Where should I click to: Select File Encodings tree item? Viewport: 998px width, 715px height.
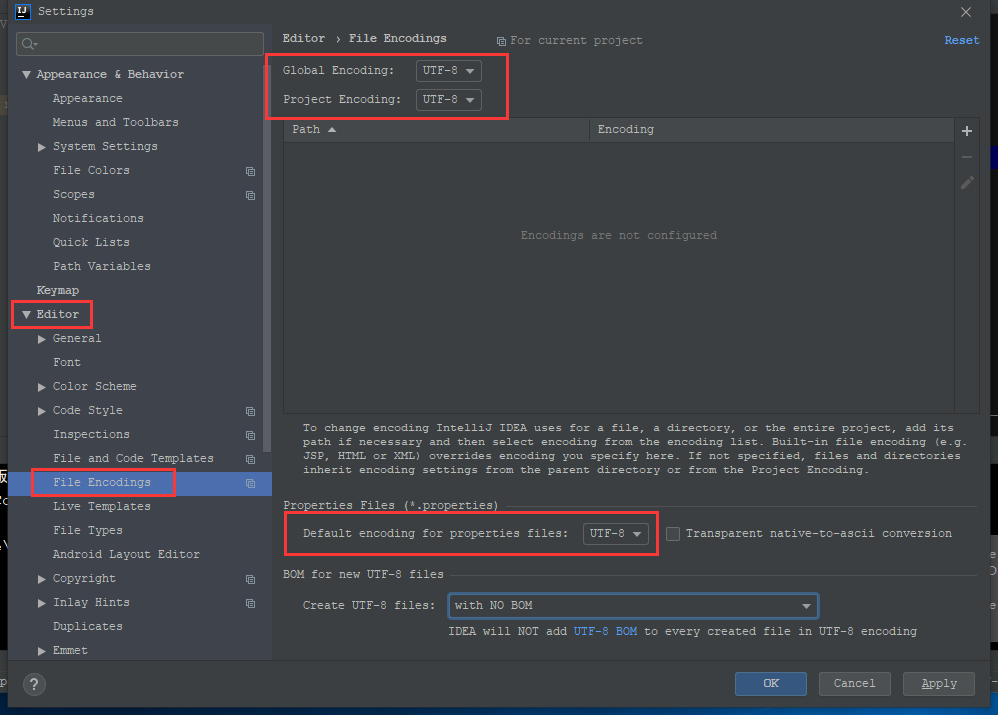(102, 483)
